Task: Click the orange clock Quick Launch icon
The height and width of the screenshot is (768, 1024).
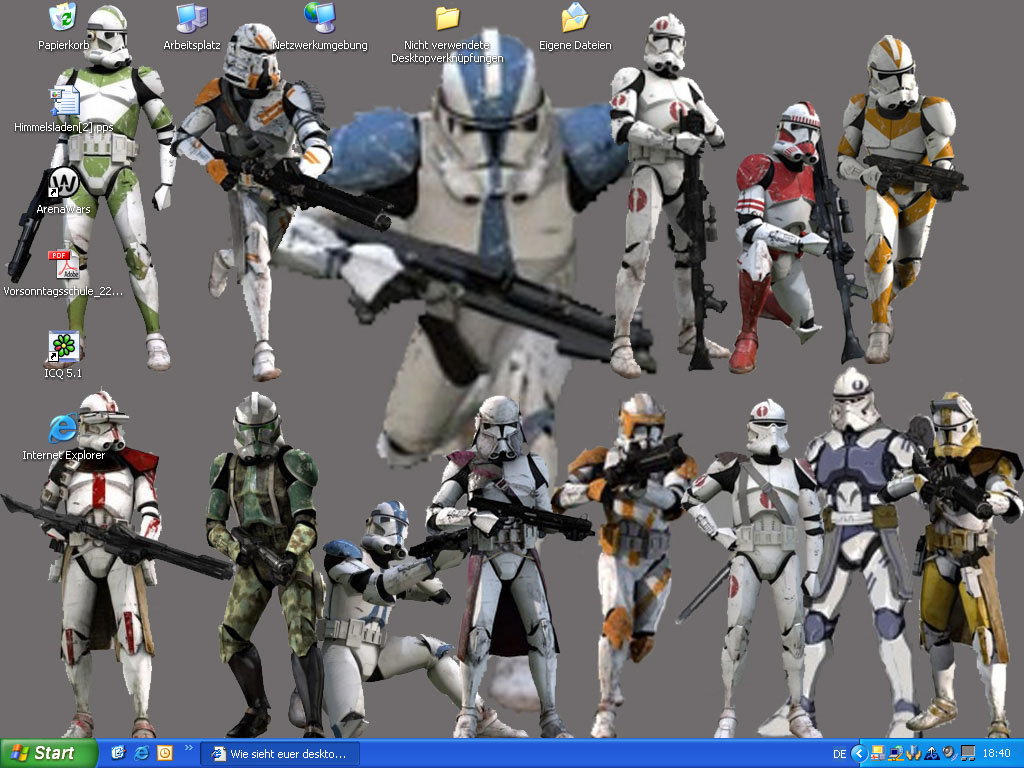Action: tap(165, 753)
